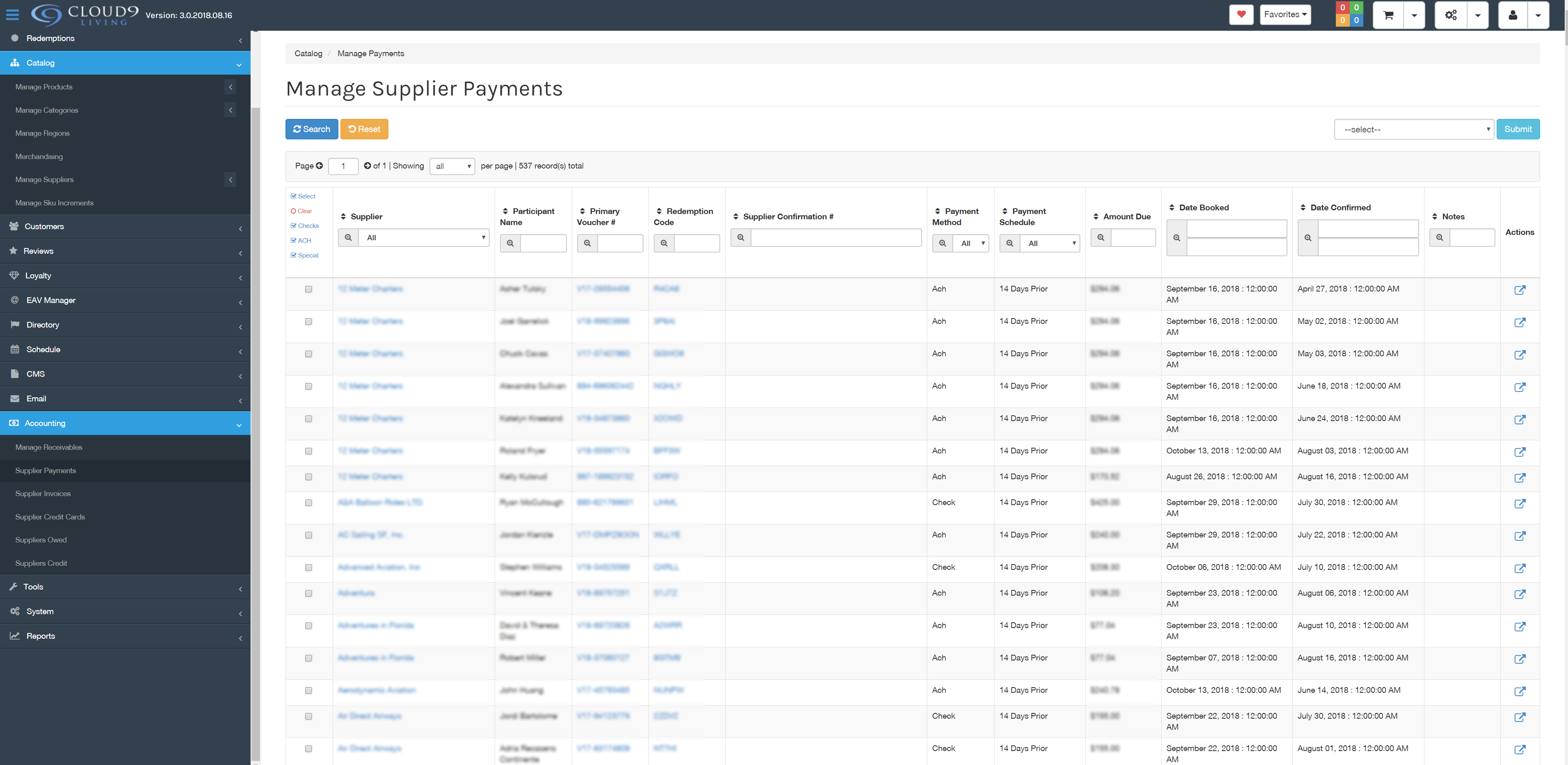Click sort icon on Amount Due column
The height and width of the screenshot is (765, 1568).
(1096, 216)
